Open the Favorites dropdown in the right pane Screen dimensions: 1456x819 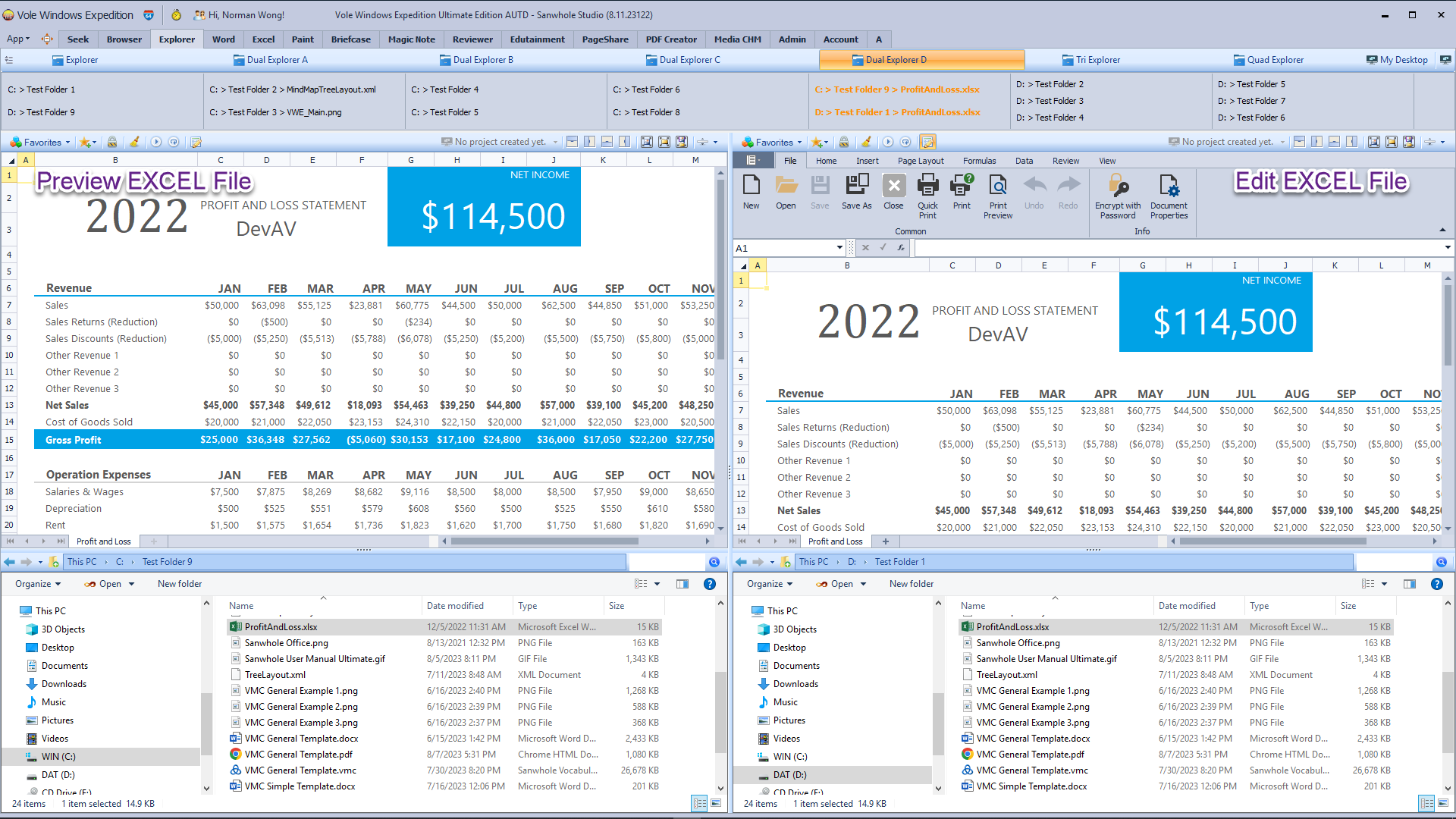point(772,142)
